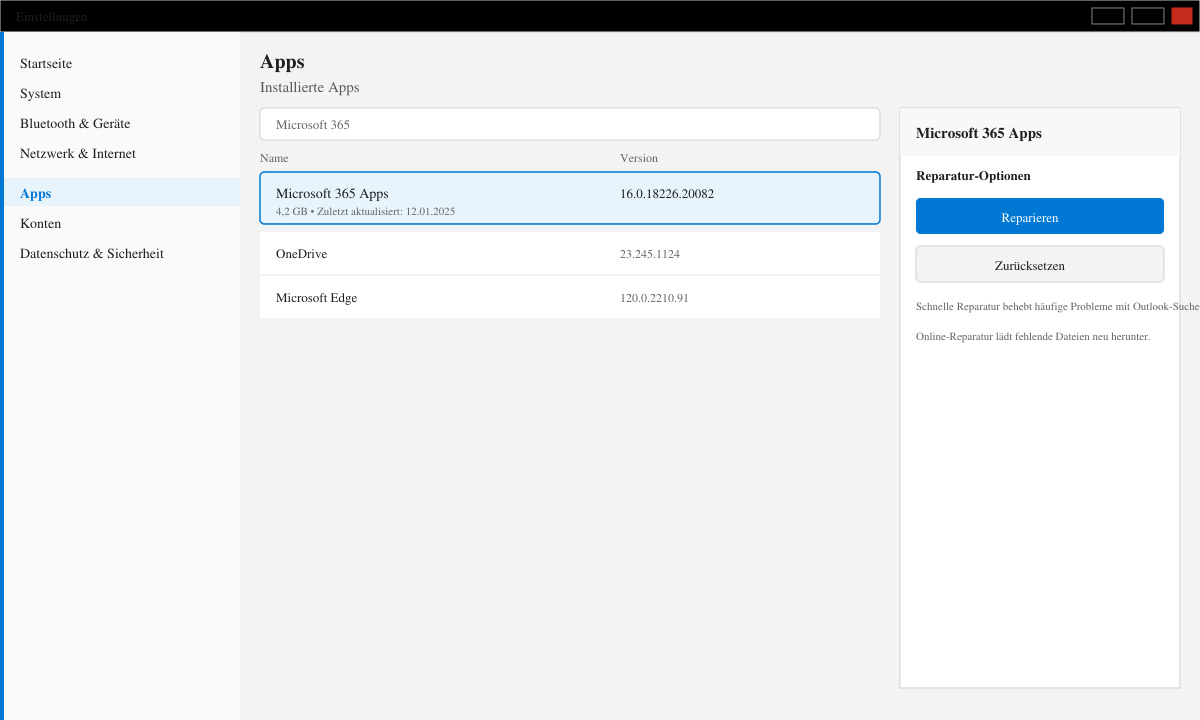Click the Zurücksetzen button
Image resolution: width=1200 pixels, height=720 pixels.
[x=1040, y=264]
